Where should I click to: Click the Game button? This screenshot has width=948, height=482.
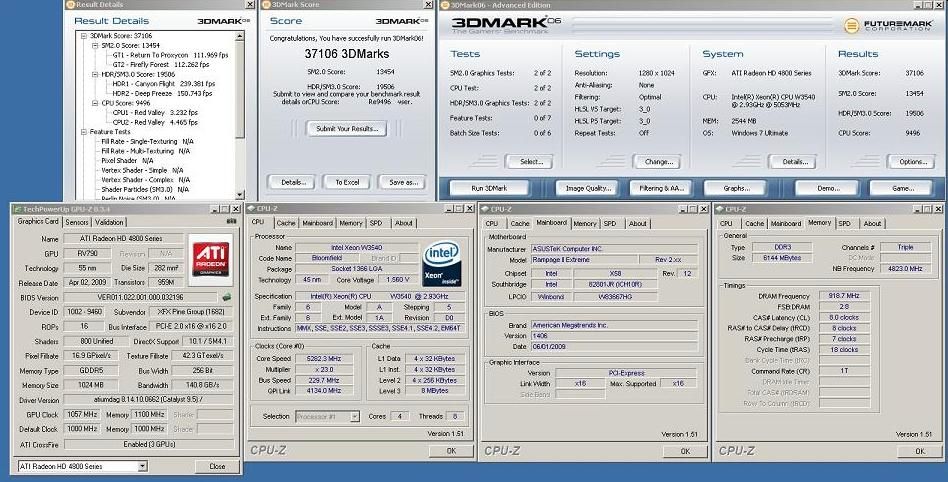(x=901, y=188)
